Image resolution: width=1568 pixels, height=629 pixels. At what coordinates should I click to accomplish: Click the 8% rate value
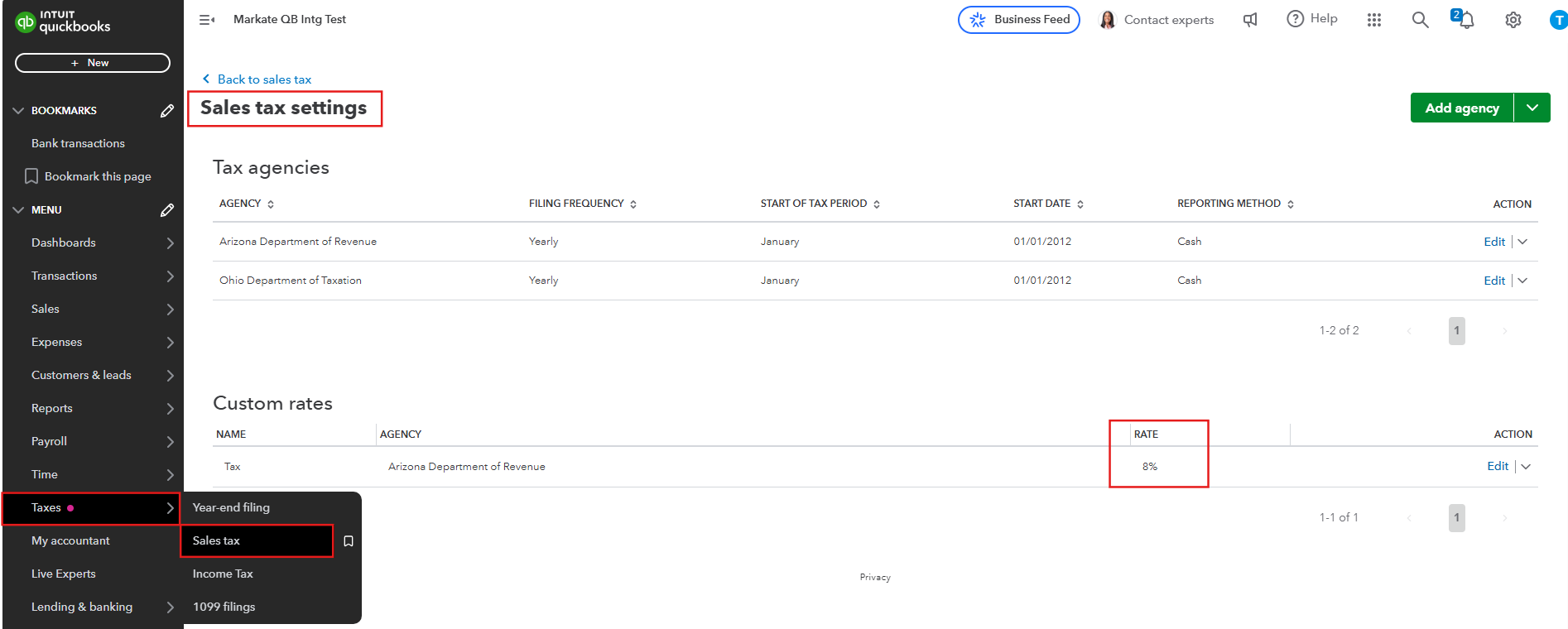(x=1150, y=467)
